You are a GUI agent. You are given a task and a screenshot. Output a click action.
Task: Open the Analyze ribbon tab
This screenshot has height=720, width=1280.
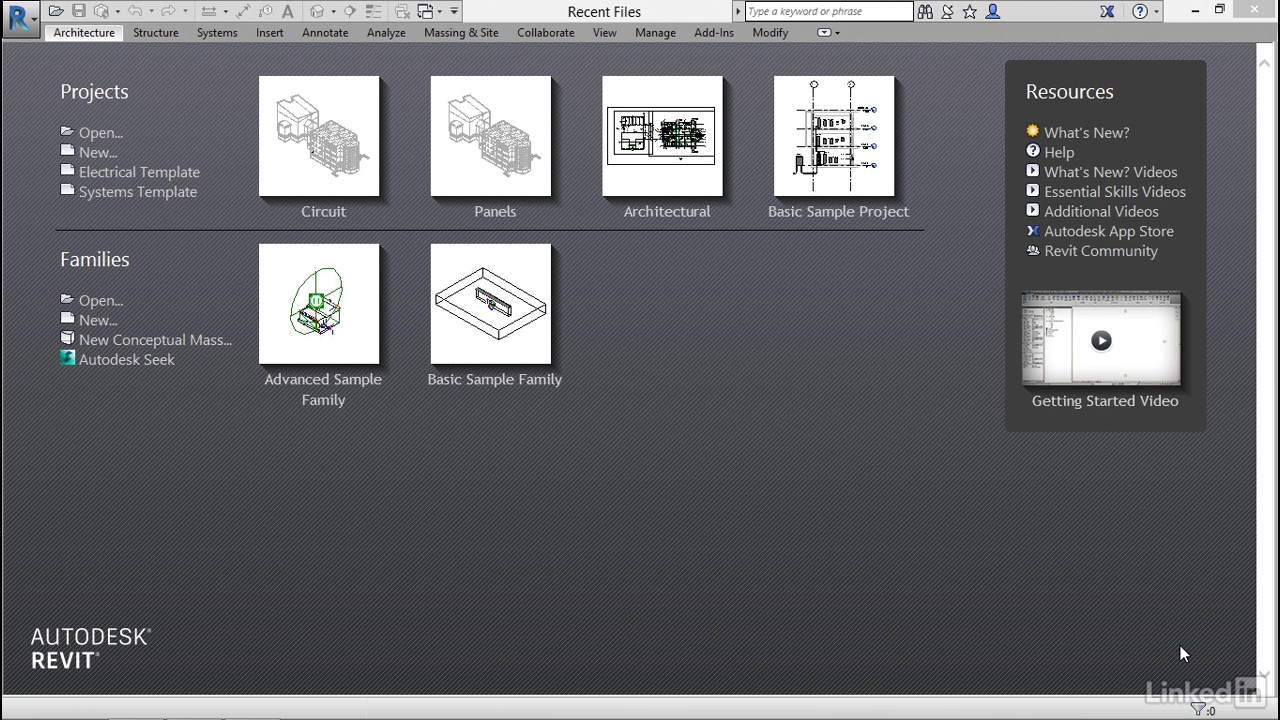coord(386,33)
